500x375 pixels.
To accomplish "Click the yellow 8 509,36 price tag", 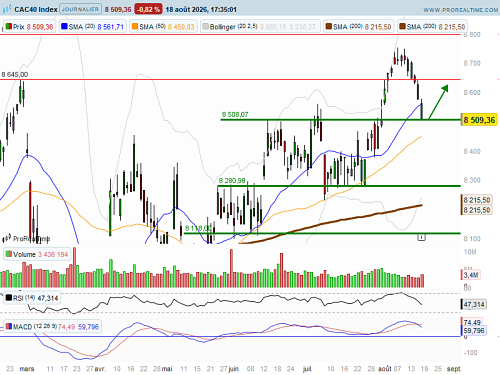I will (x=479, y=120).
